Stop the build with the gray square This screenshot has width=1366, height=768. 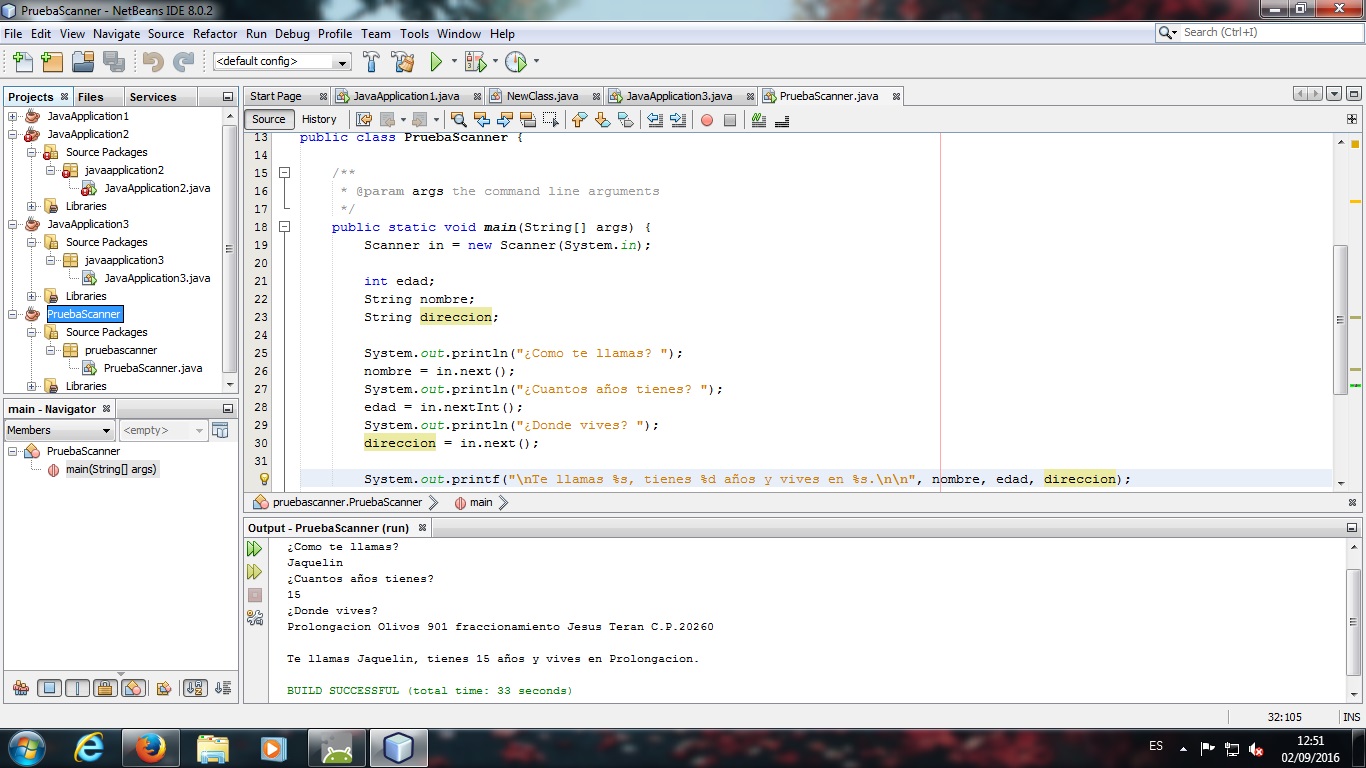coord(255,594)
